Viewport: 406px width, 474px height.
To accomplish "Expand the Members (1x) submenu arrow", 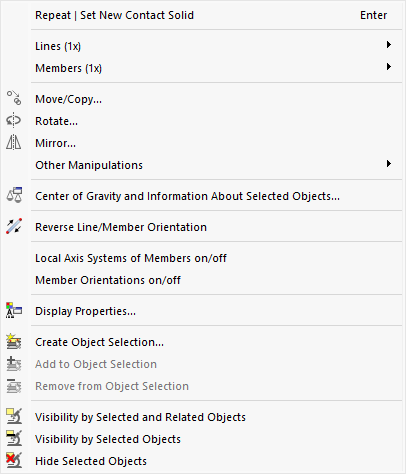I will tap(388, 67).
